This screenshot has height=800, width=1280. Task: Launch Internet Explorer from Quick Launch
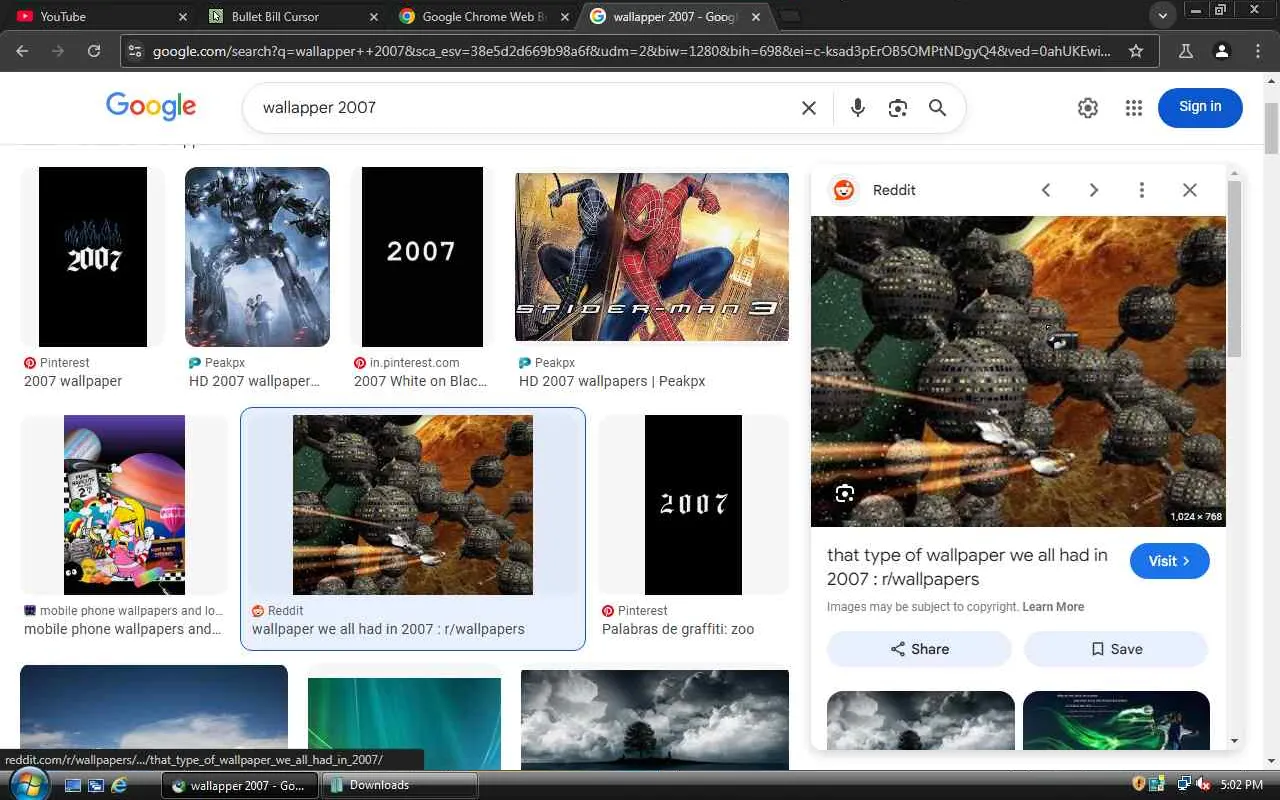pos(119,786)
